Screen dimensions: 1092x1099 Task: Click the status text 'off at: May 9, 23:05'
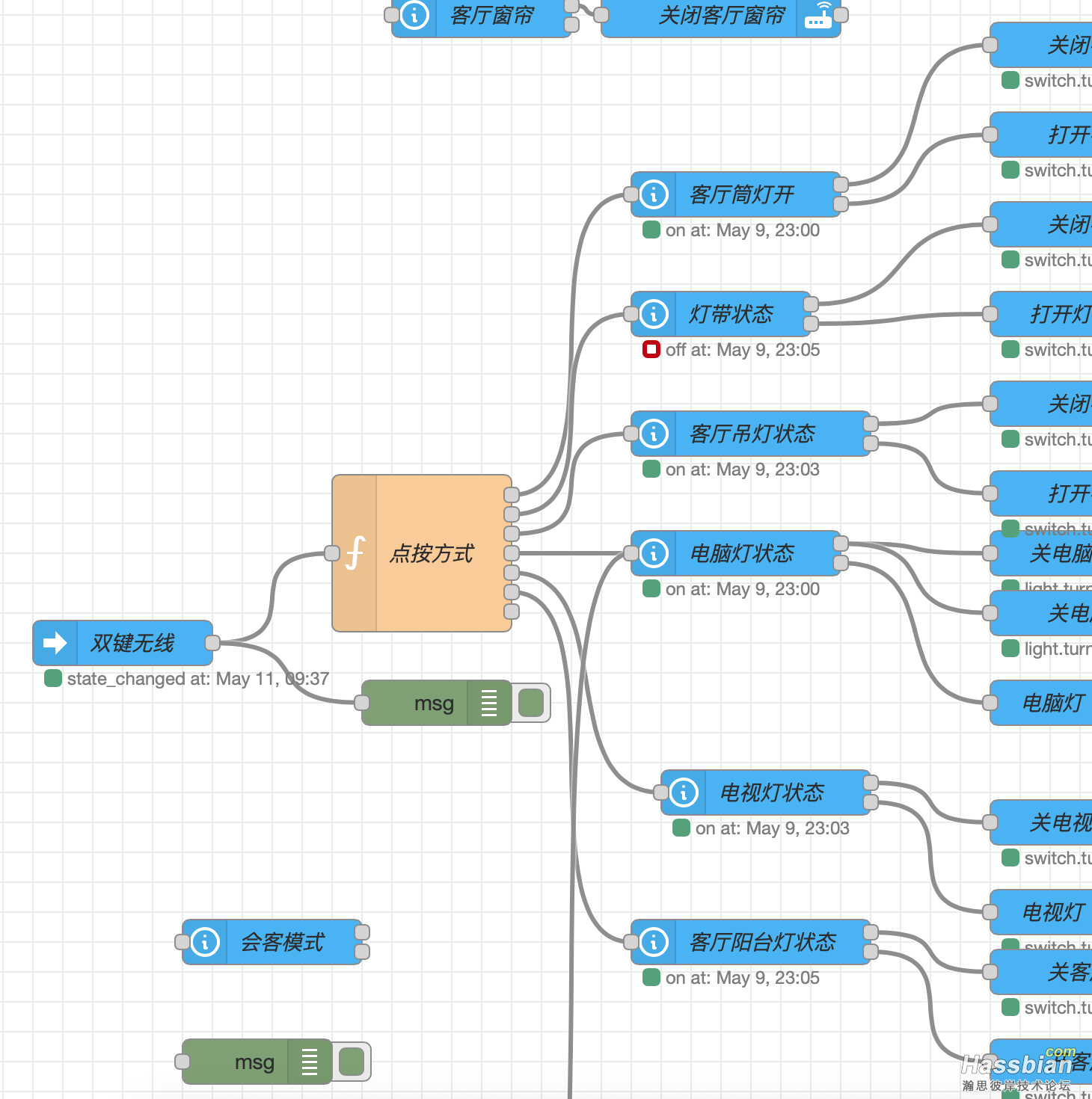[x=743, y=350]
